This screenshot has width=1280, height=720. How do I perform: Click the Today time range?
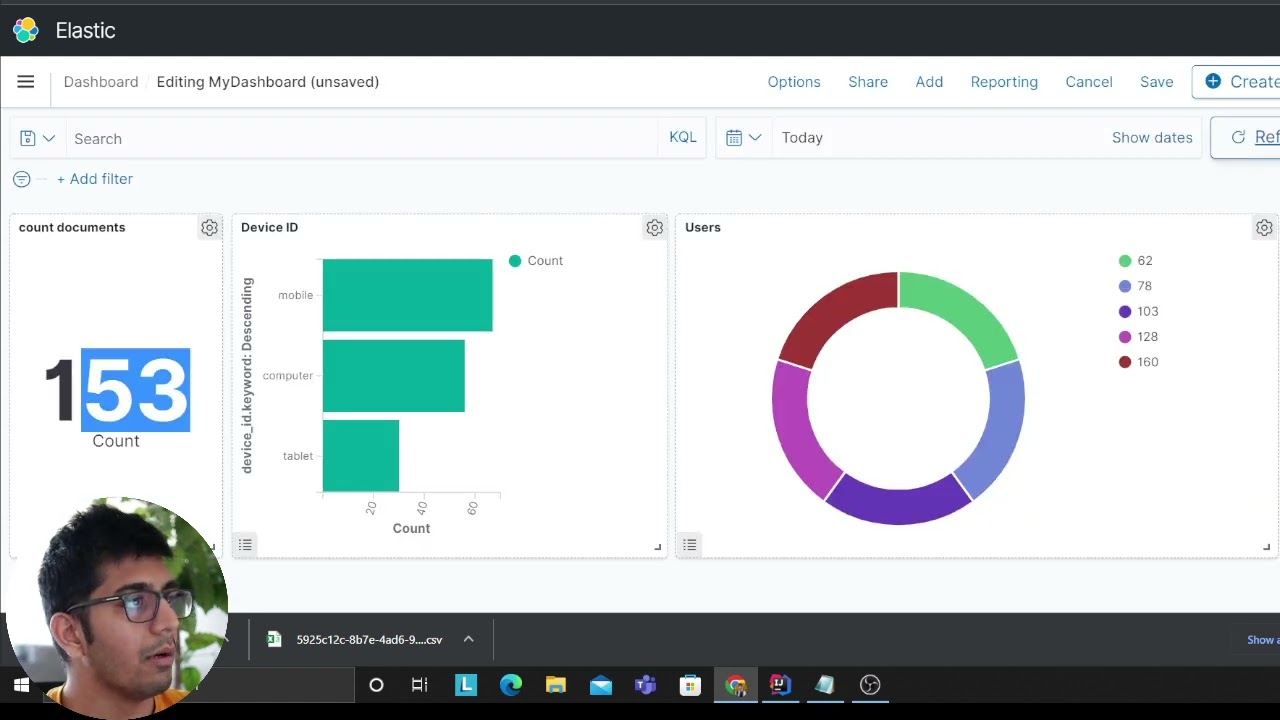click(802, 138)
